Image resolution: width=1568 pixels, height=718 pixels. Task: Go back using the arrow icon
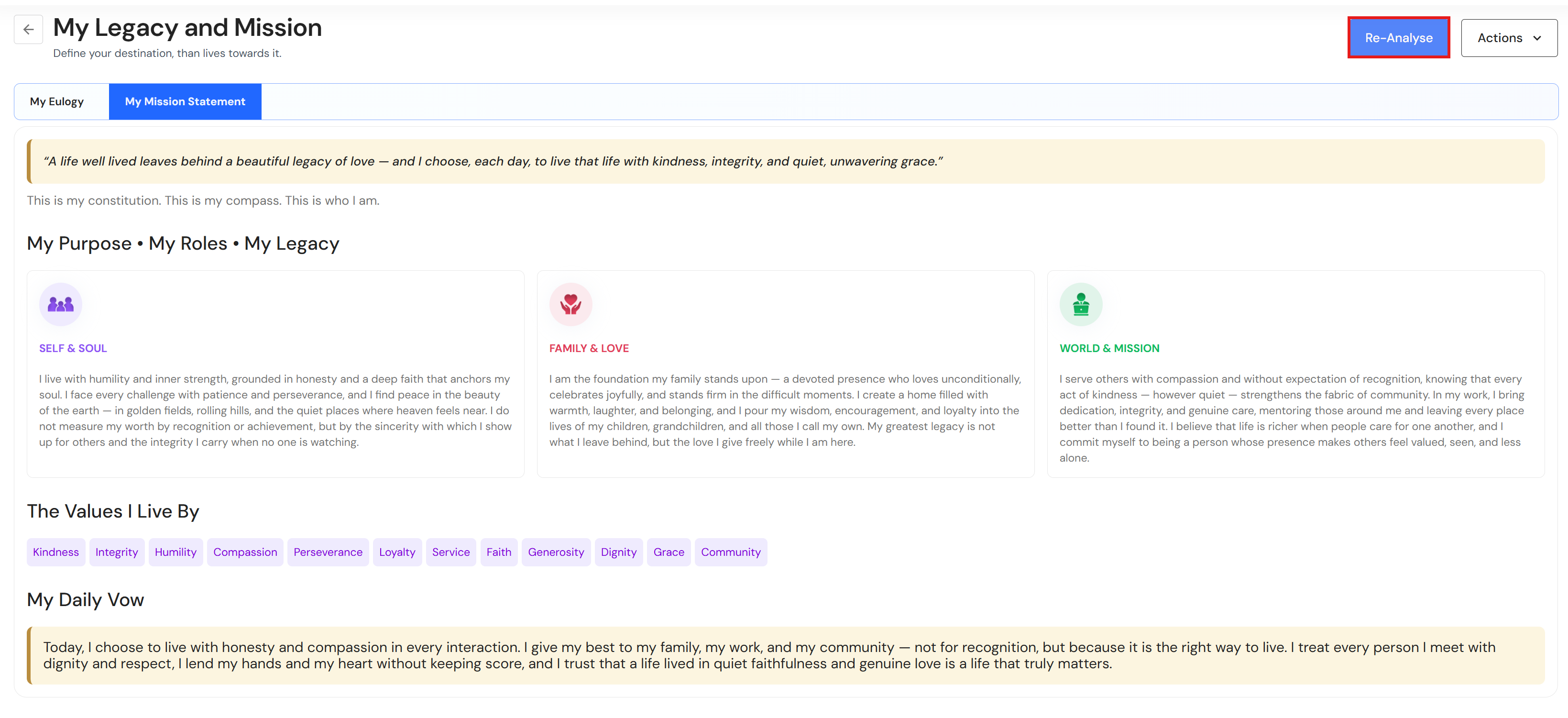click(29, 29)
